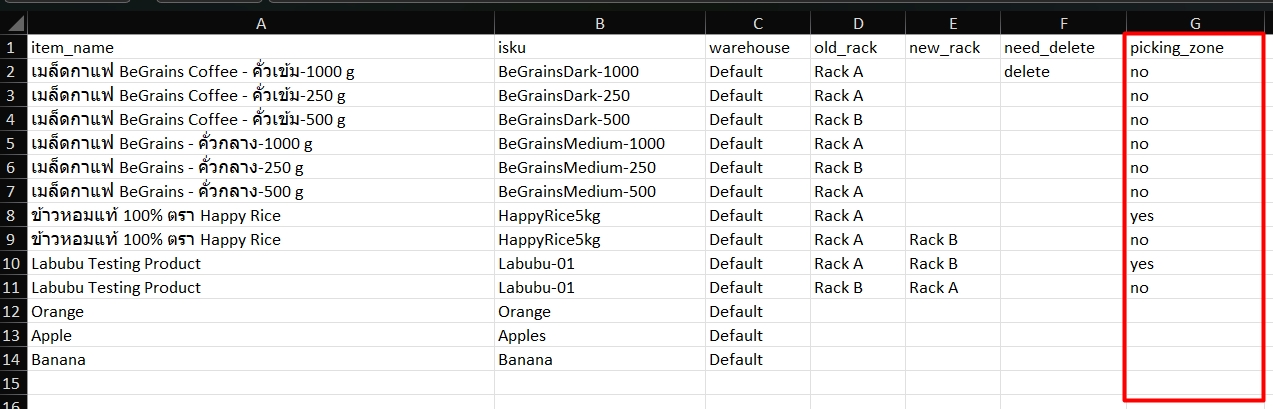Select "Rack B" in new_rack column, row 9
This screenshot has height=409, width=1273.
pyautogui.click(x=933, y=239)
